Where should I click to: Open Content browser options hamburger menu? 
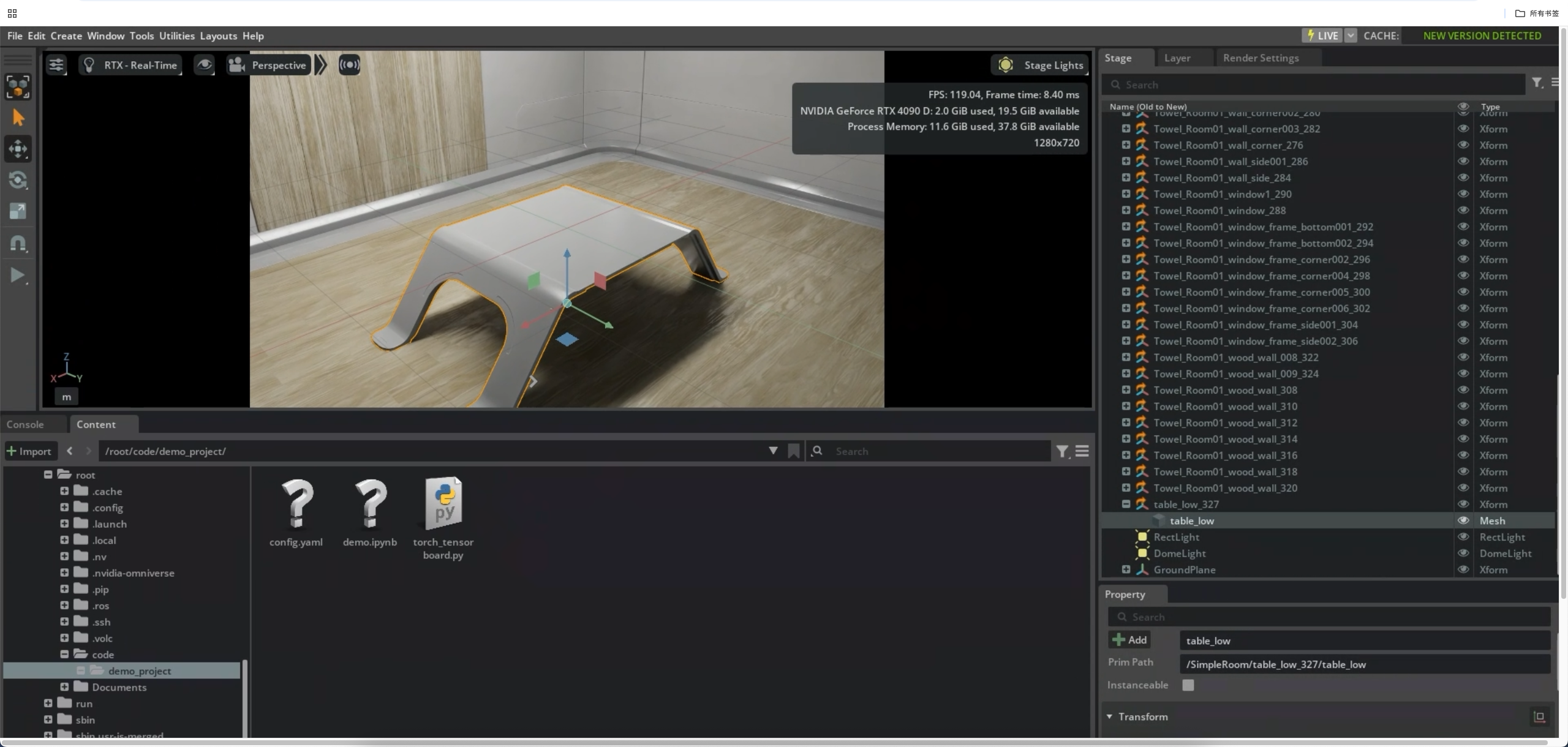point(1082,451)
